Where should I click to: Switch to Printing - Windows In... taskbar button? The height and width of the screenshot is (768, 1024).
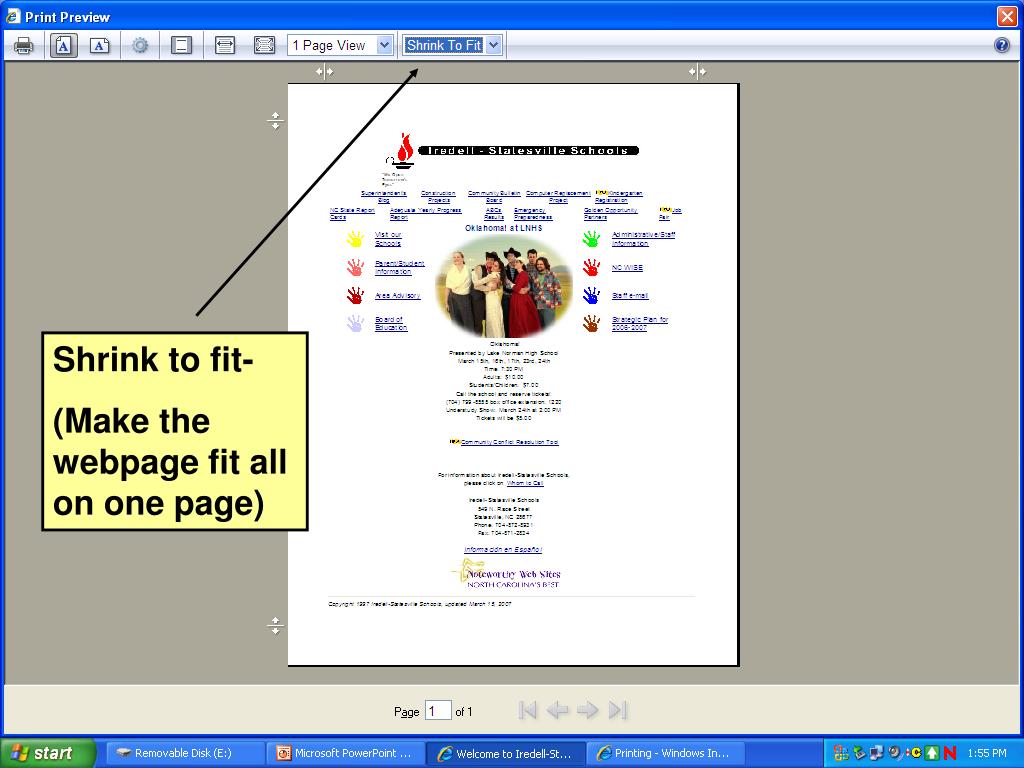tap(665, 753)
